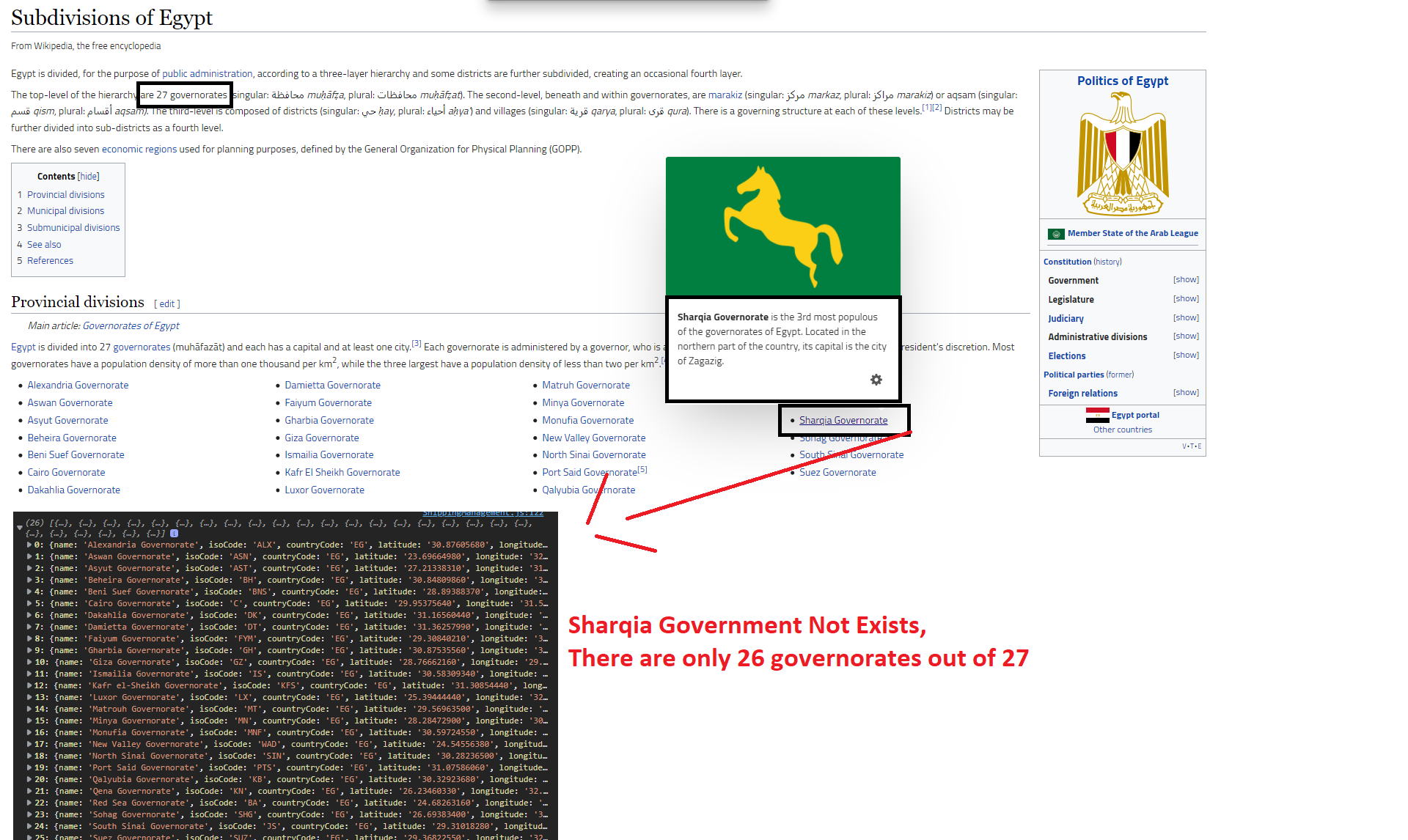1408x840 pixels.
Task: Click the Egypt flag portal icon
Action: [1097, 415]
